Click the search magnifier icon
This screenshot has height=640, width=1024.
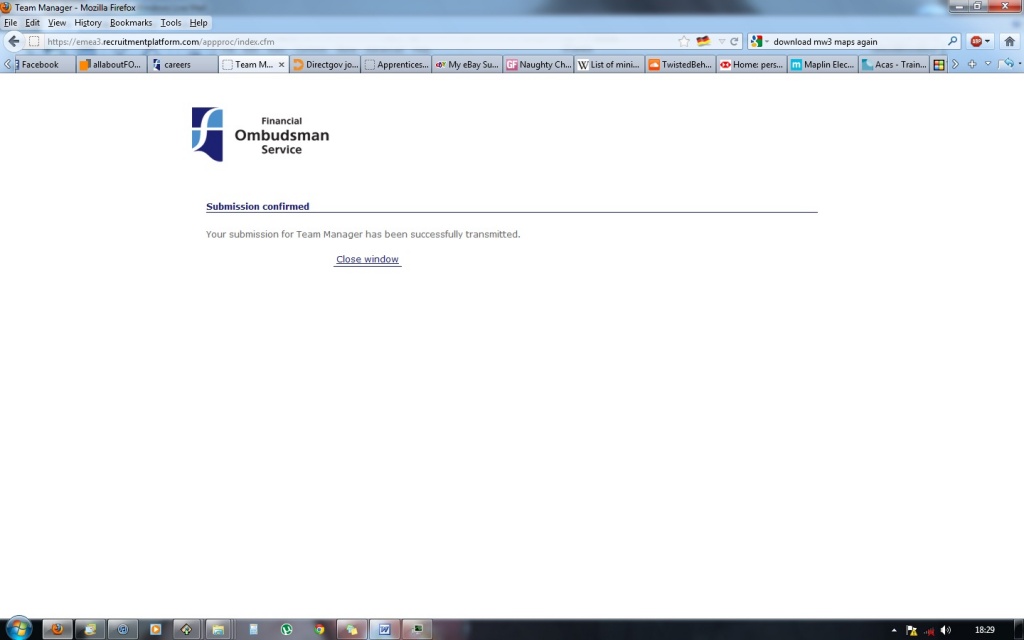pos(952,42)
